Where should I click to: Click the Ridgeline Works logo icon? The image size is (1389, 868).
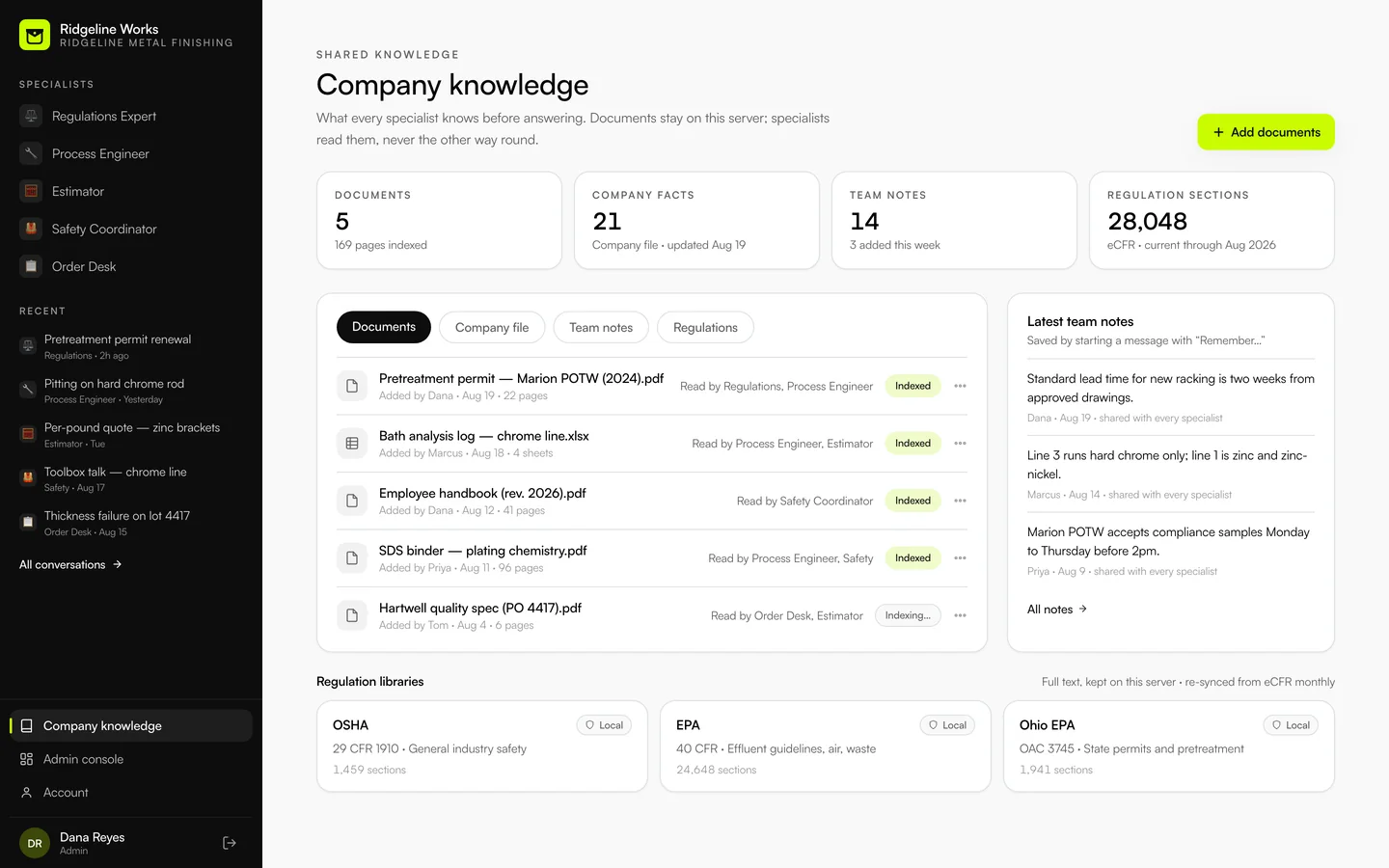click(35, 36)
